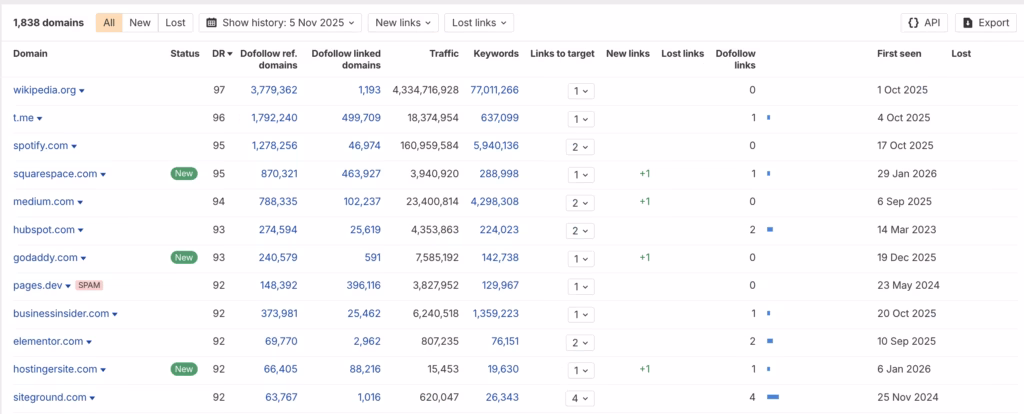1024x414 pixels.
Task: Click first seen date 14 Mar 2023
Action: [906, 230]
